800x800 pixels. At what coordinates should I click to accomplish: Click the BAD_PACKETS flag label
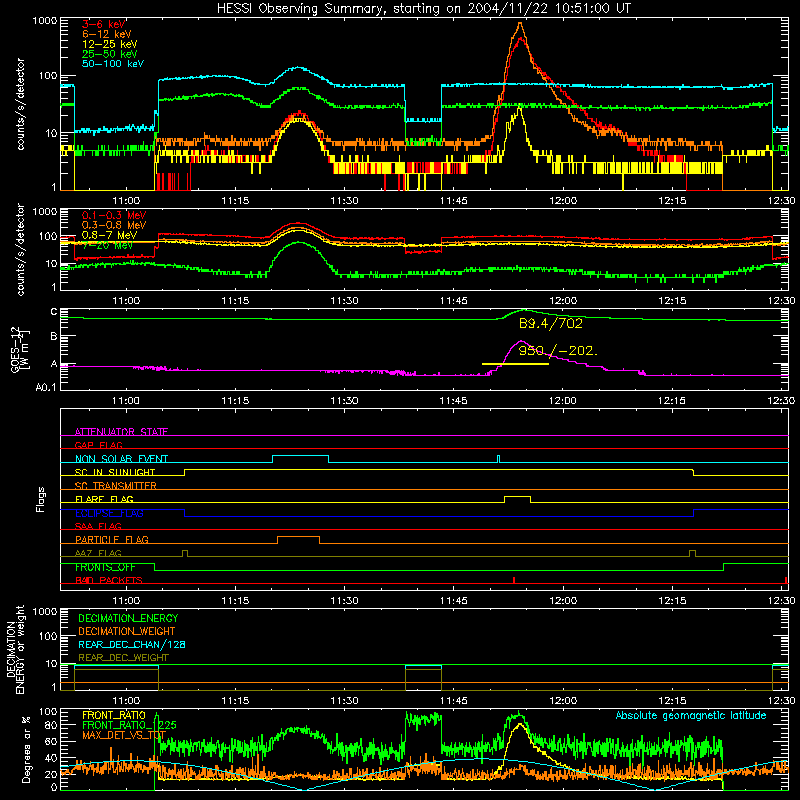109,580
